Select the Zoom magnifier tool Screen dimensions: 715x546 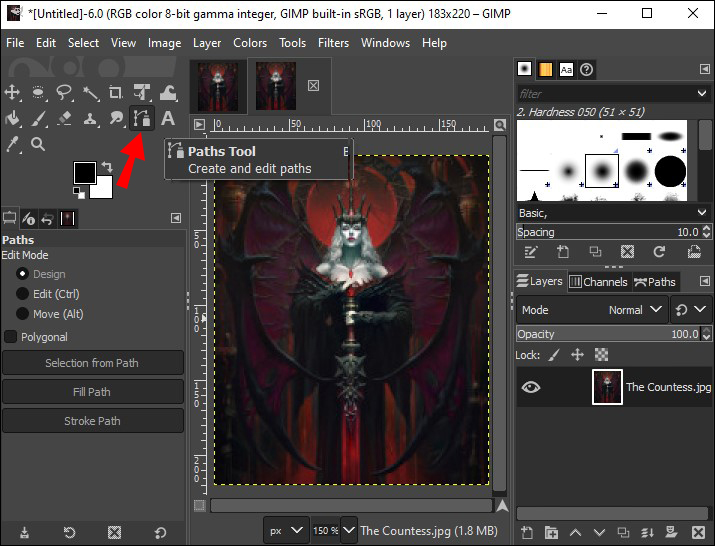tap(38, 144)
